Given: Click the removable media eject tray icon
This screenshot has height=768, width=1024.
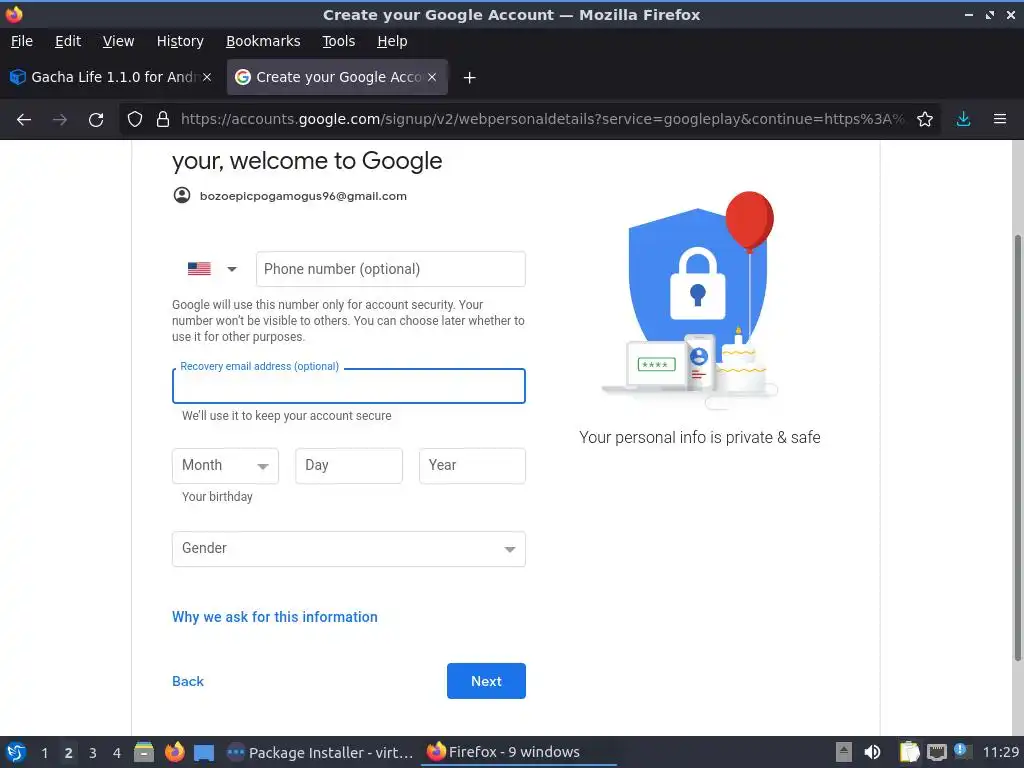Looking at the screenshot, I should 844,752.
